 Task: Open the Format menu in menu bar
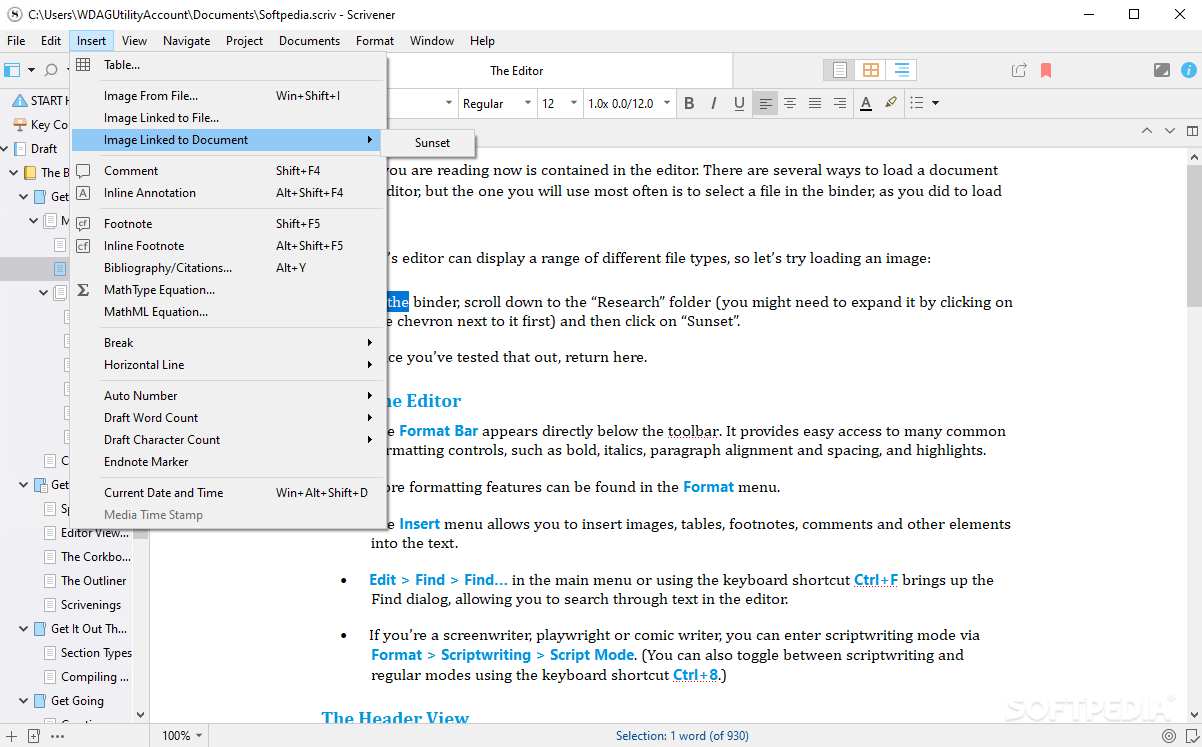[375, 41]
